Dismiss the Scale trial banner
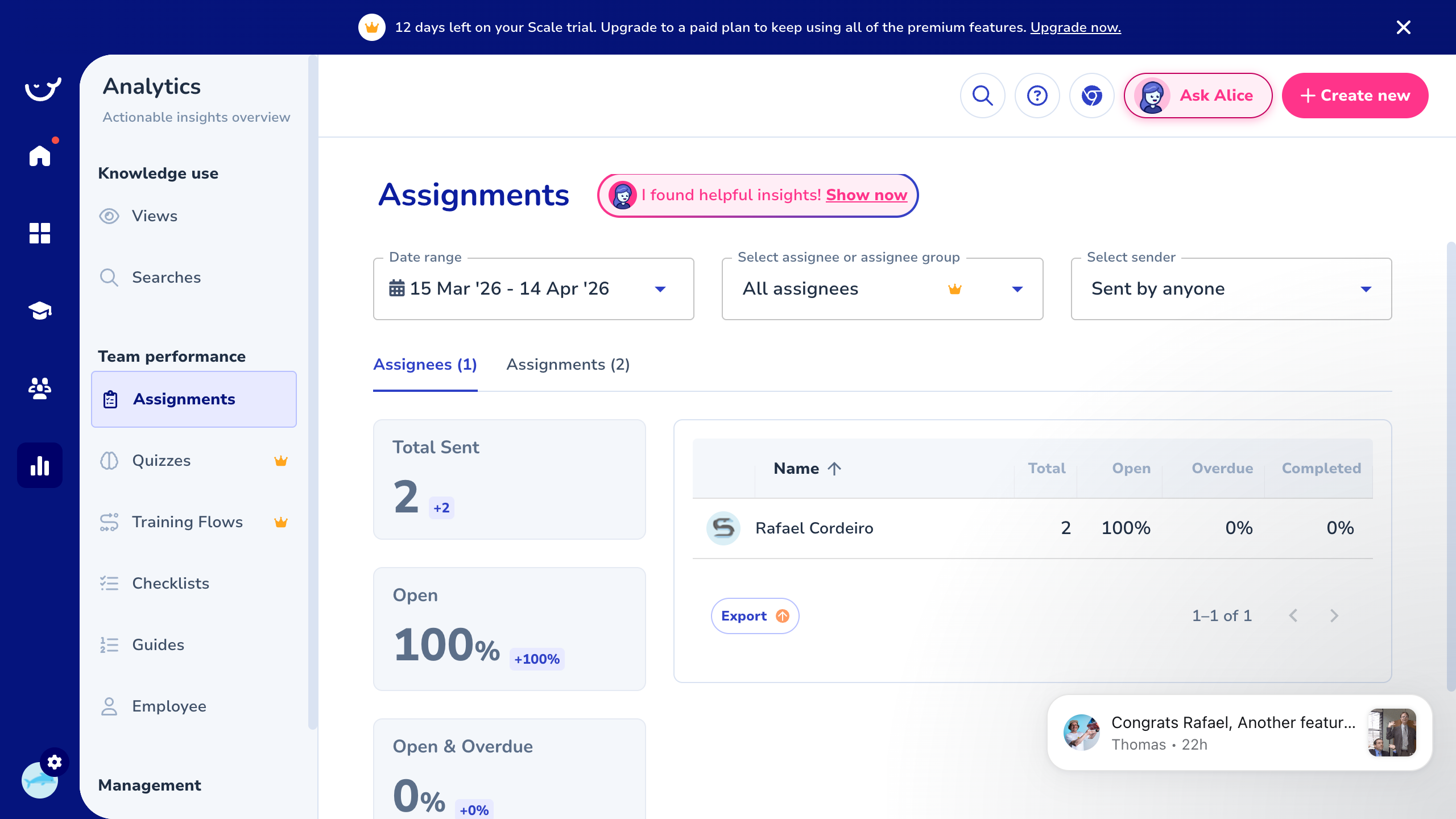 (x=1404, y=27)
